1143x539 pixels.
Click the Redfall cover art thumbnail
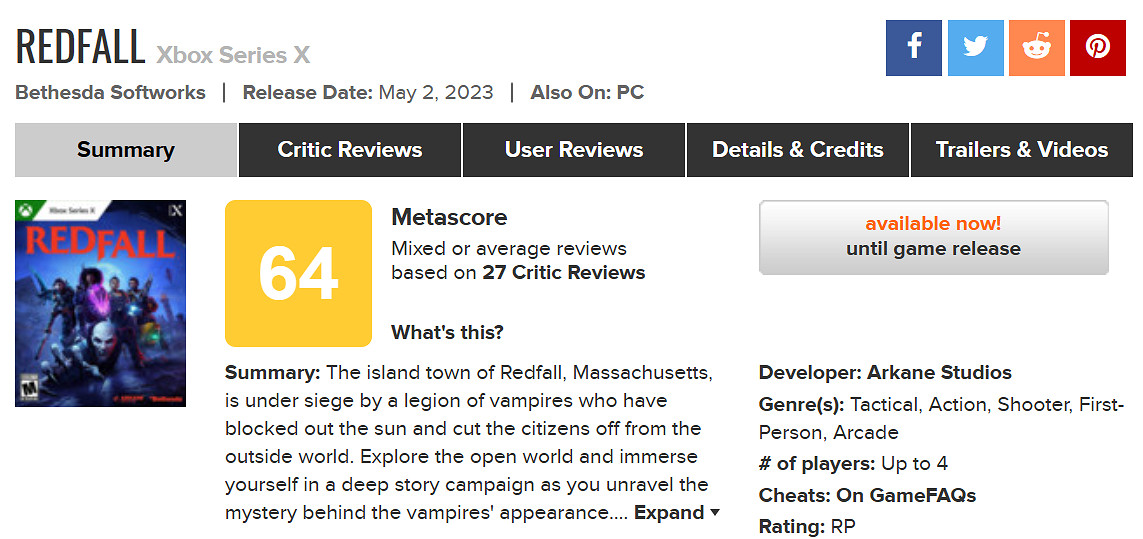pyautogui.click(x=100, y=303)
